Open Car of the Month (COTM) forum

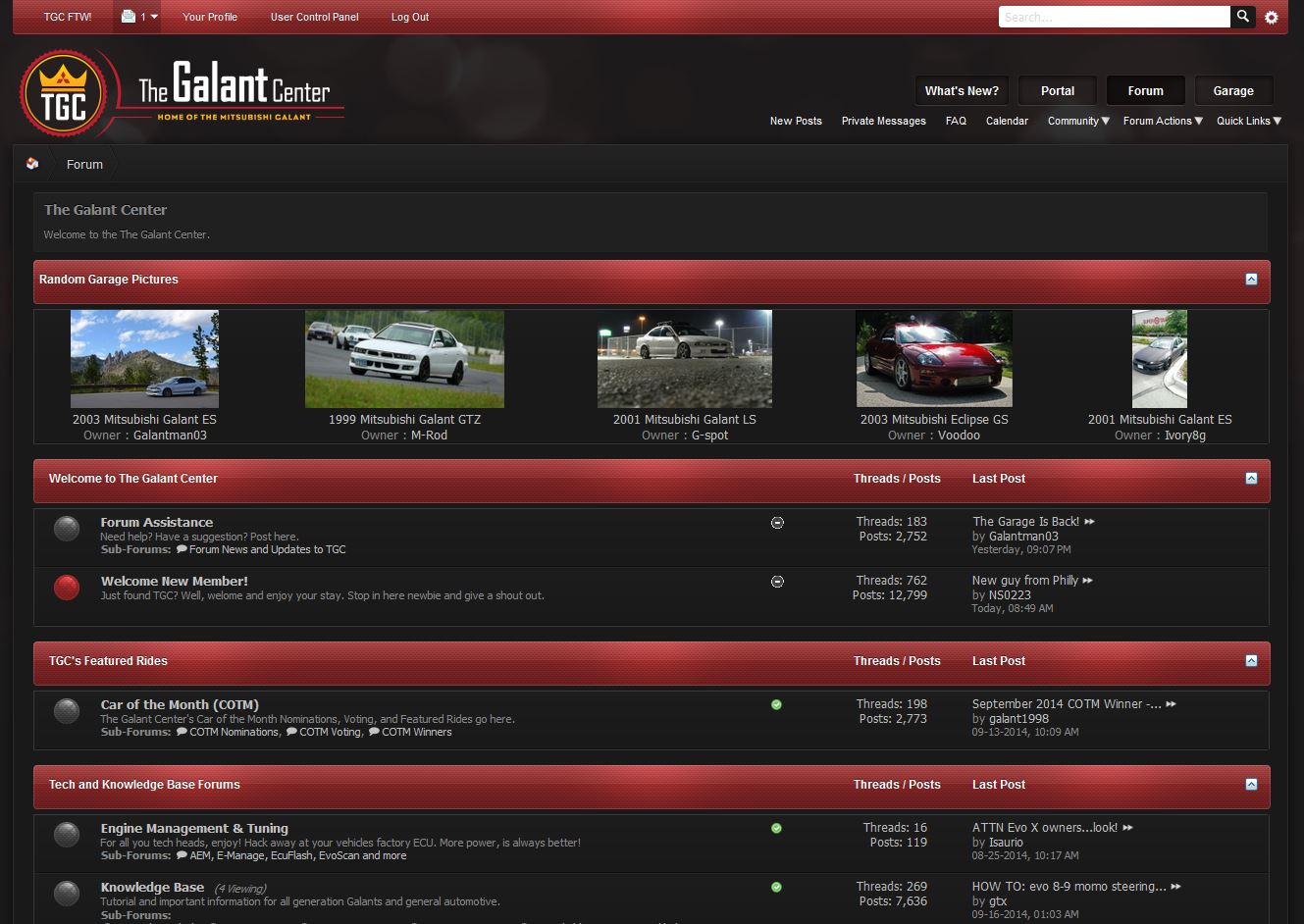[180, 704]
